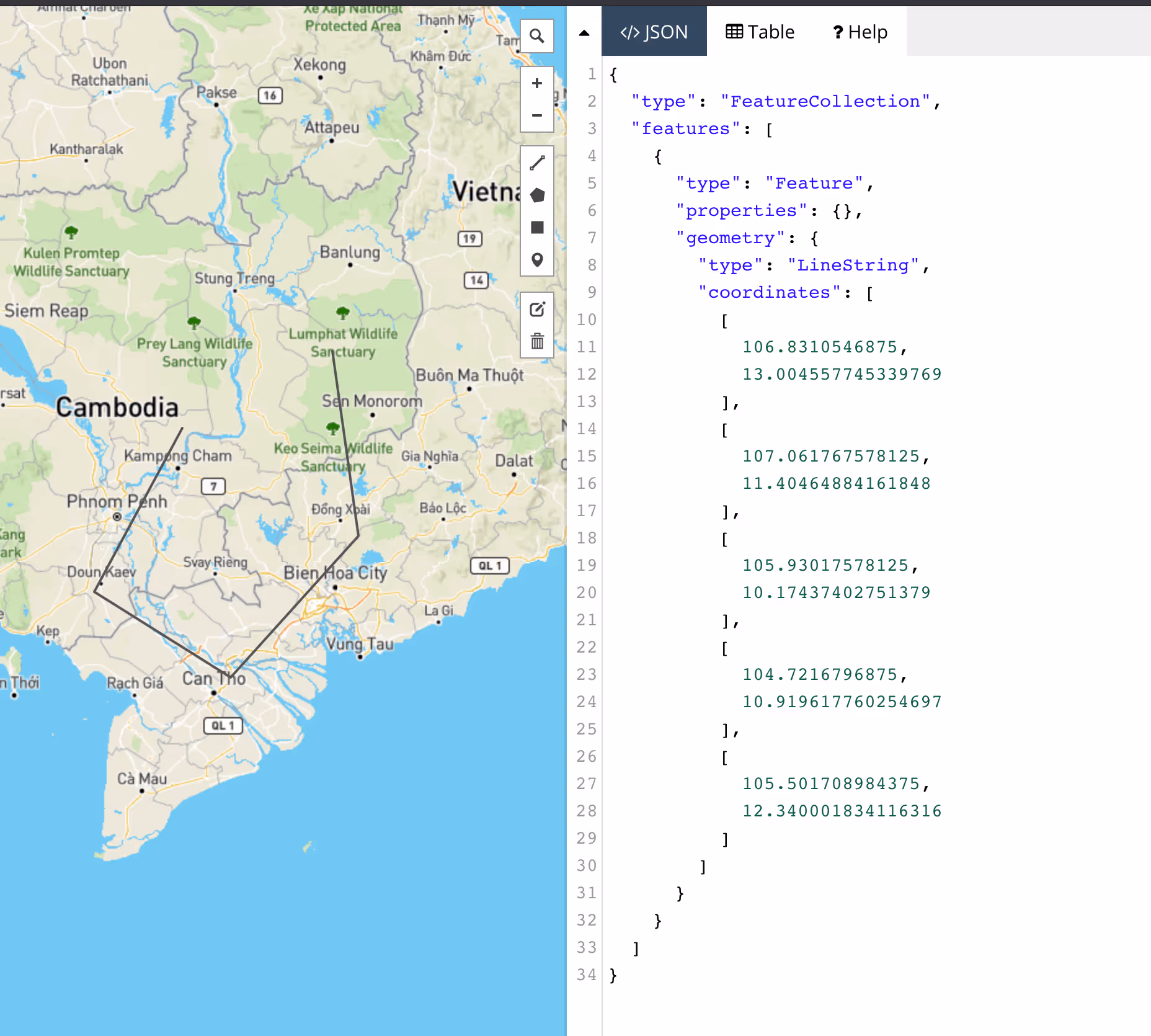Screen dimensions: 1151x1036
Task: Click the Siem Reap label on map
Action: coord(47,311)
